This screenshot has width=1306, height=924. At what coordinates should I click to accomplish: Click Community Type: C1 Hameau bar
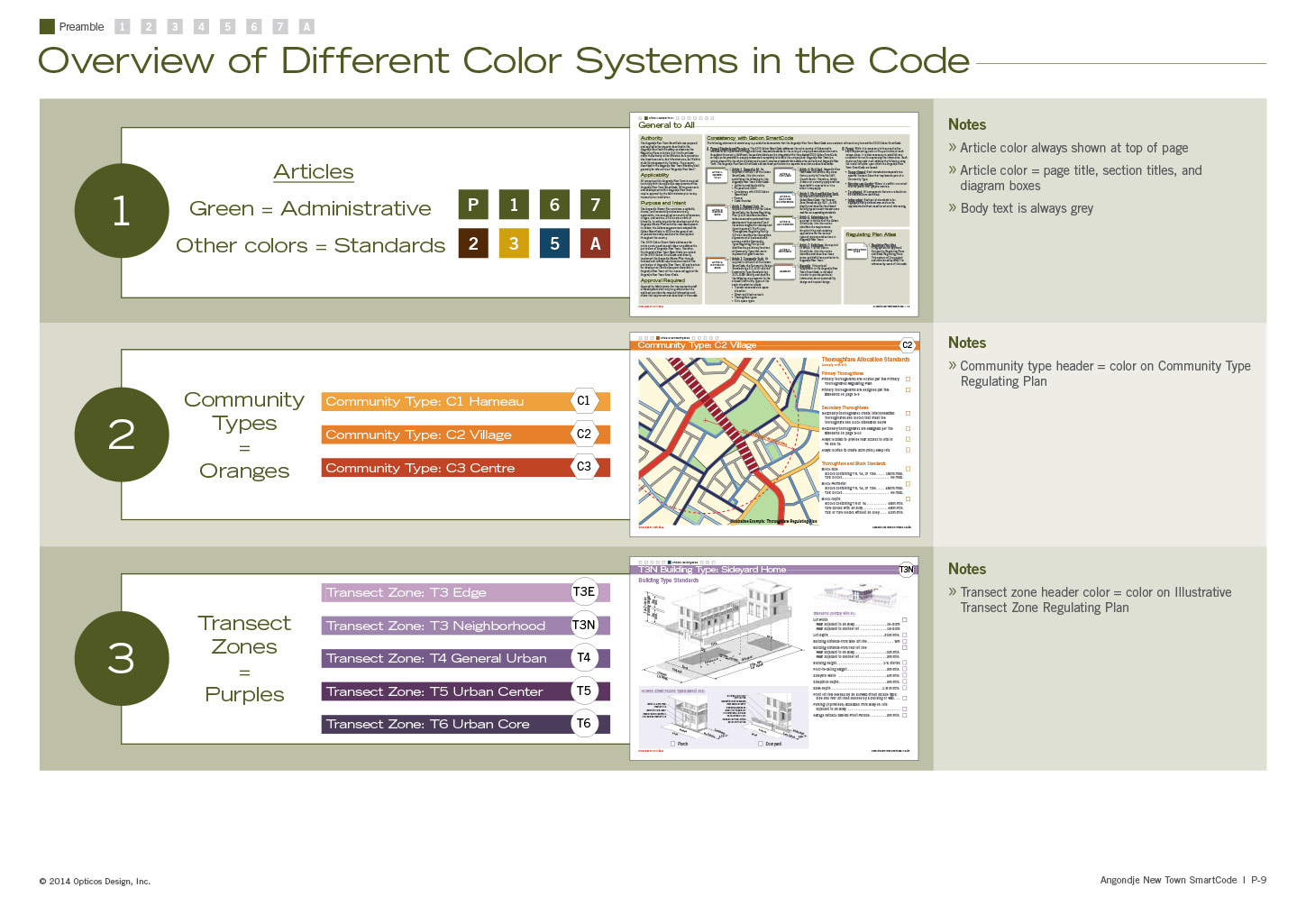[x=446, y=401]
